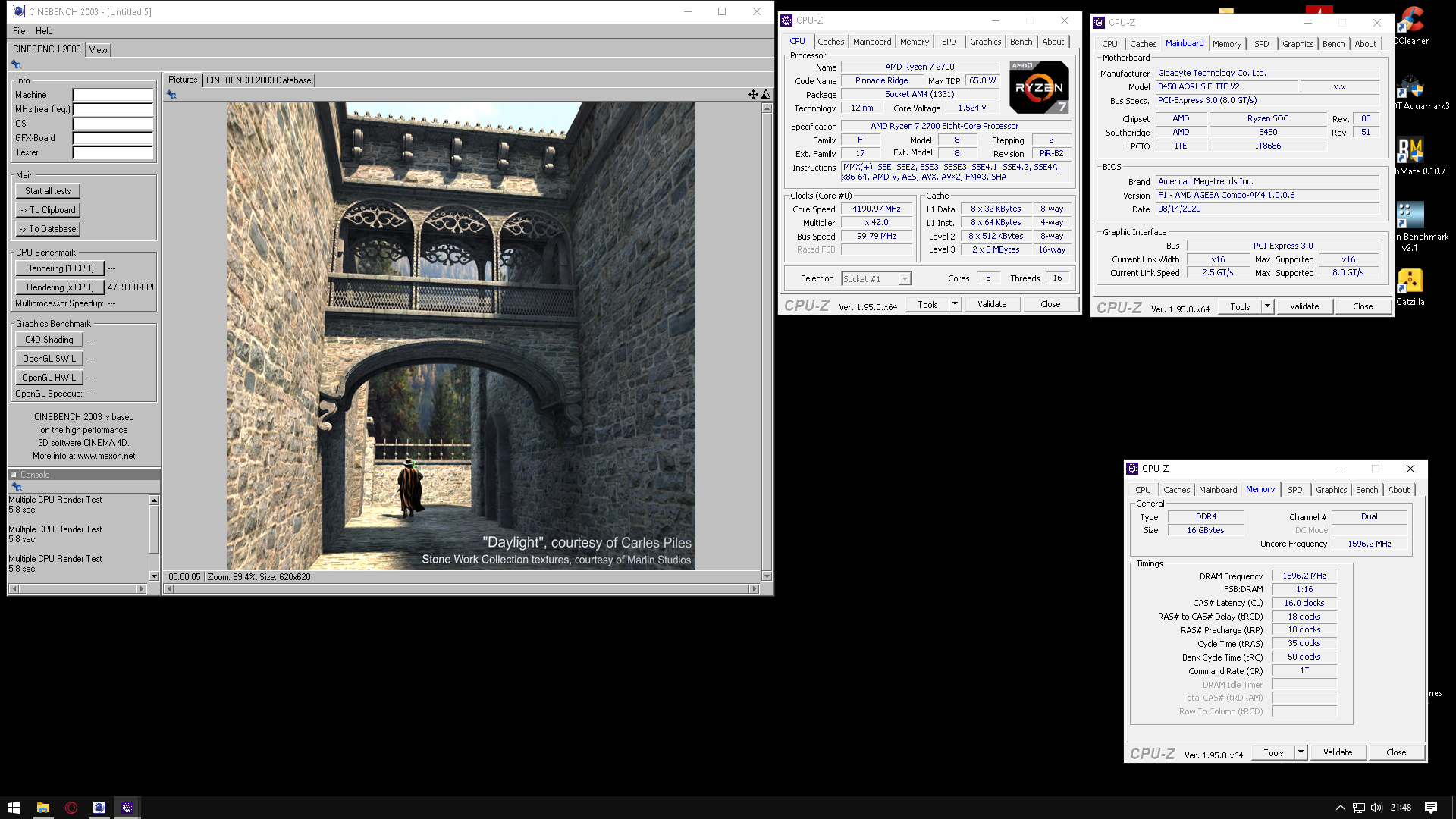The height and width of the screenshot is (819, 1456).
Task: Click the To Clipboard button
Action: [x=48, y=210]
